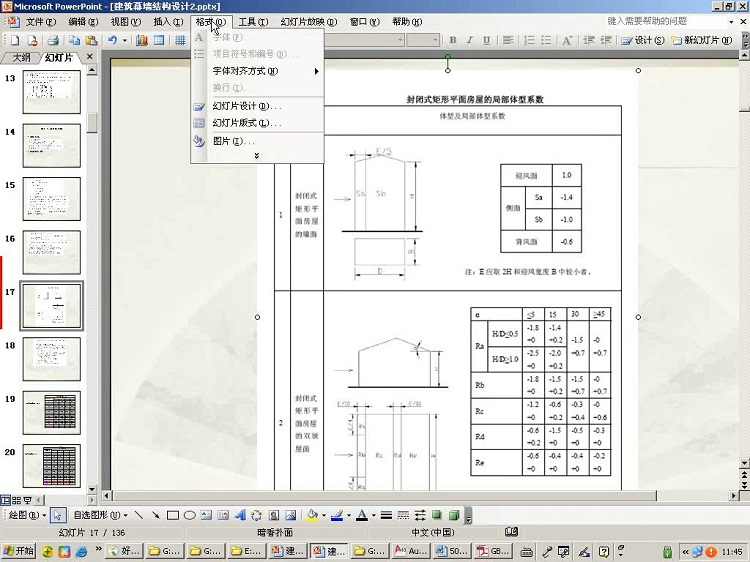Click the Align Left icon
This screenshot has height=562, width=750.
coord(508,40)
